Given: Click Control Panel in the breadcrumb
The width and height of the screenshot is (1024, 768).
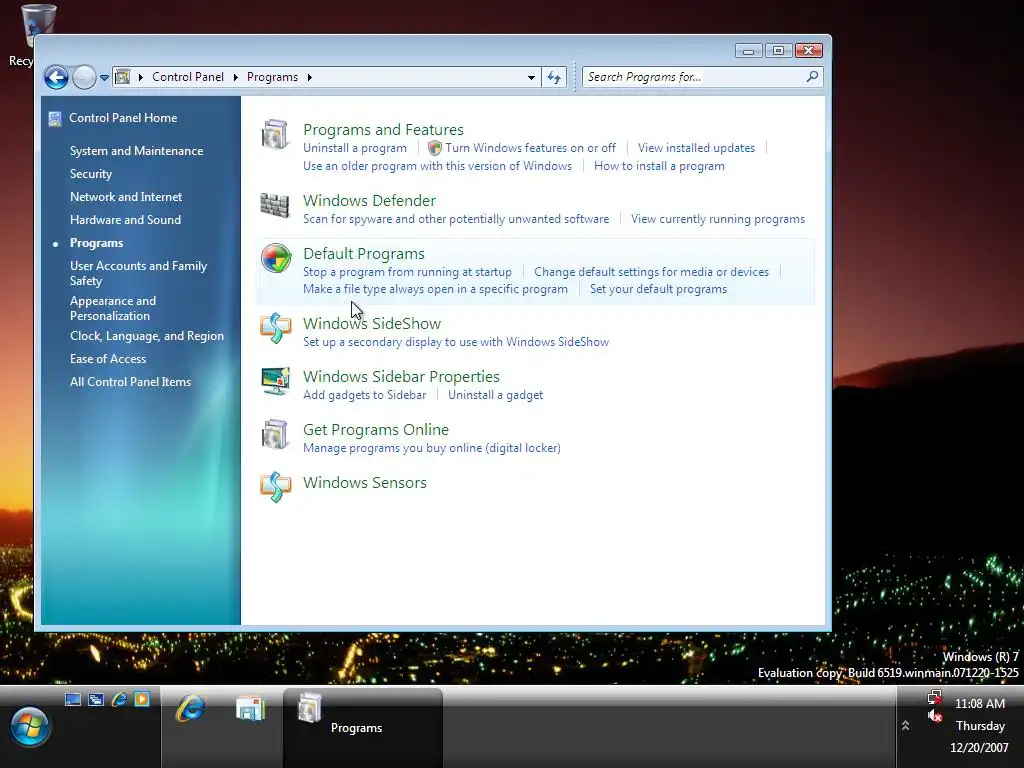Looking at the screenshot, I should pos(188,77).
